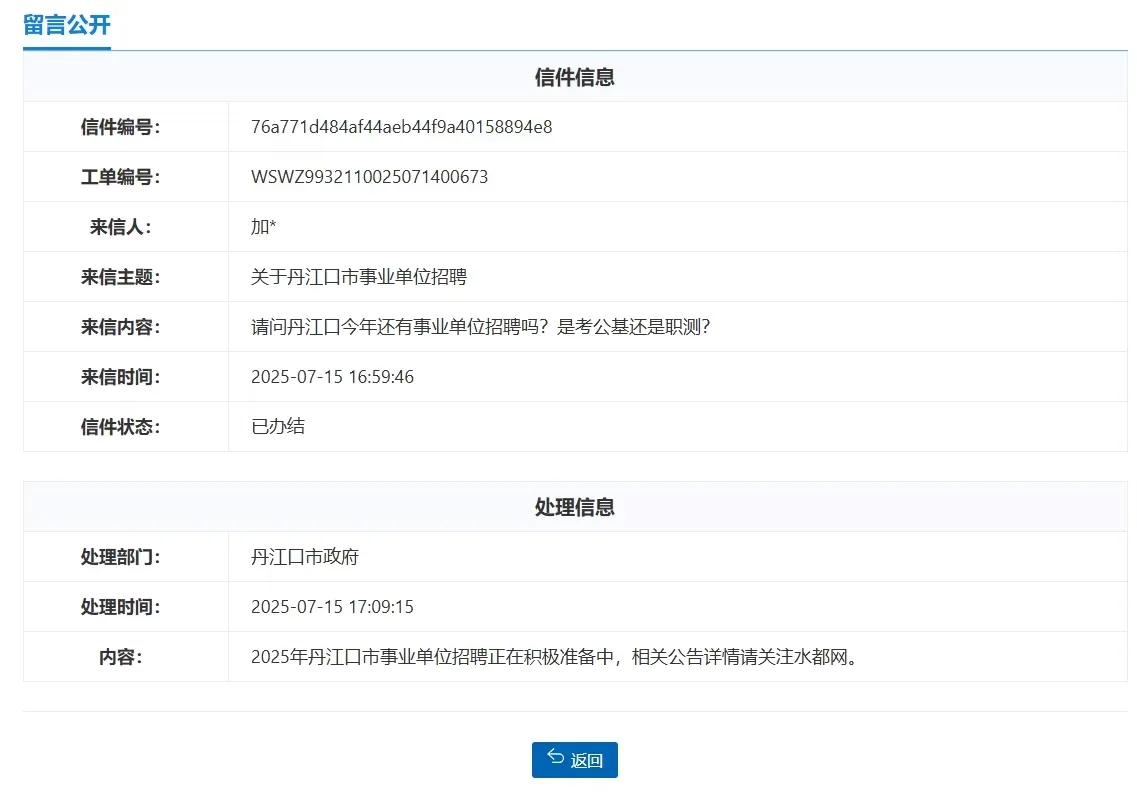The height and width of the screenshot is (794, 1137).
Task: Click the 处理部门 label
Action: coord(120,557)
